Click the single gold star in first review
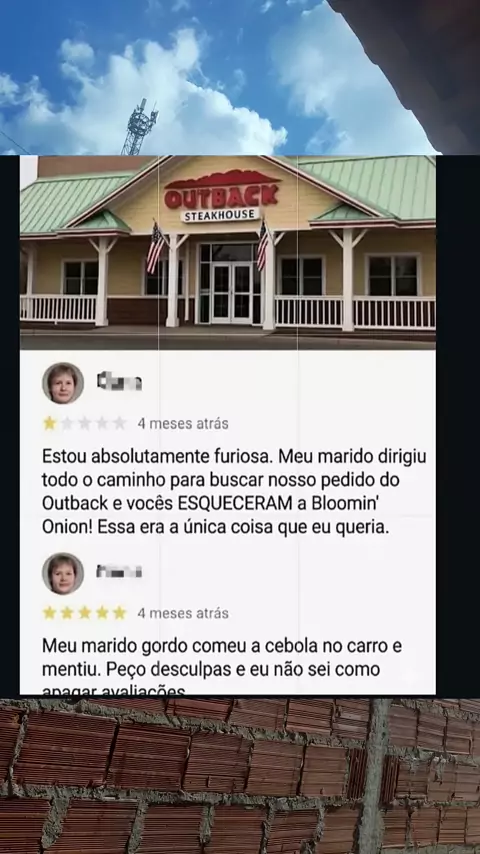Viewport: 480px width, 854px height. [x=50, y=423]
